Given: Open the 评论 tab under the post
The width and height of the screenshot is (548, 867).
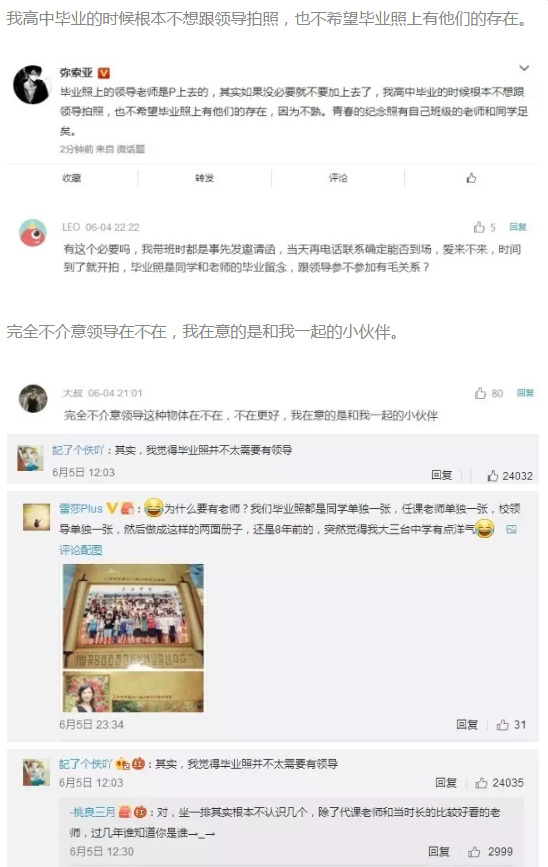Looking at the screenshot, I should point(338,178).
